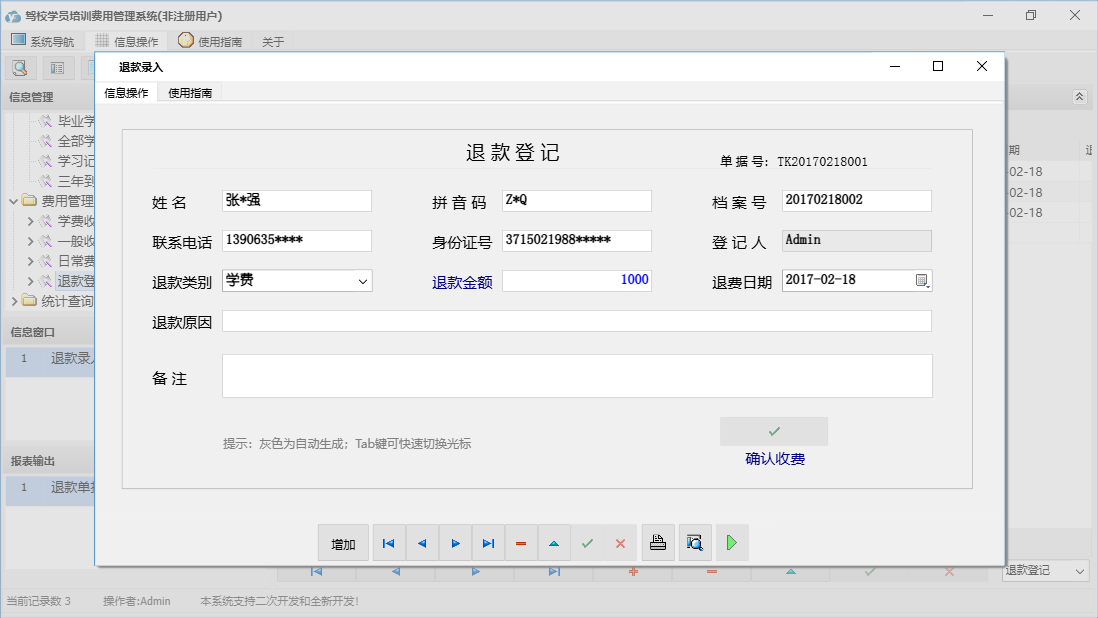
Task: Go to first record in refund toolbar
Action: pyautogui.click(x=389, y=543)
